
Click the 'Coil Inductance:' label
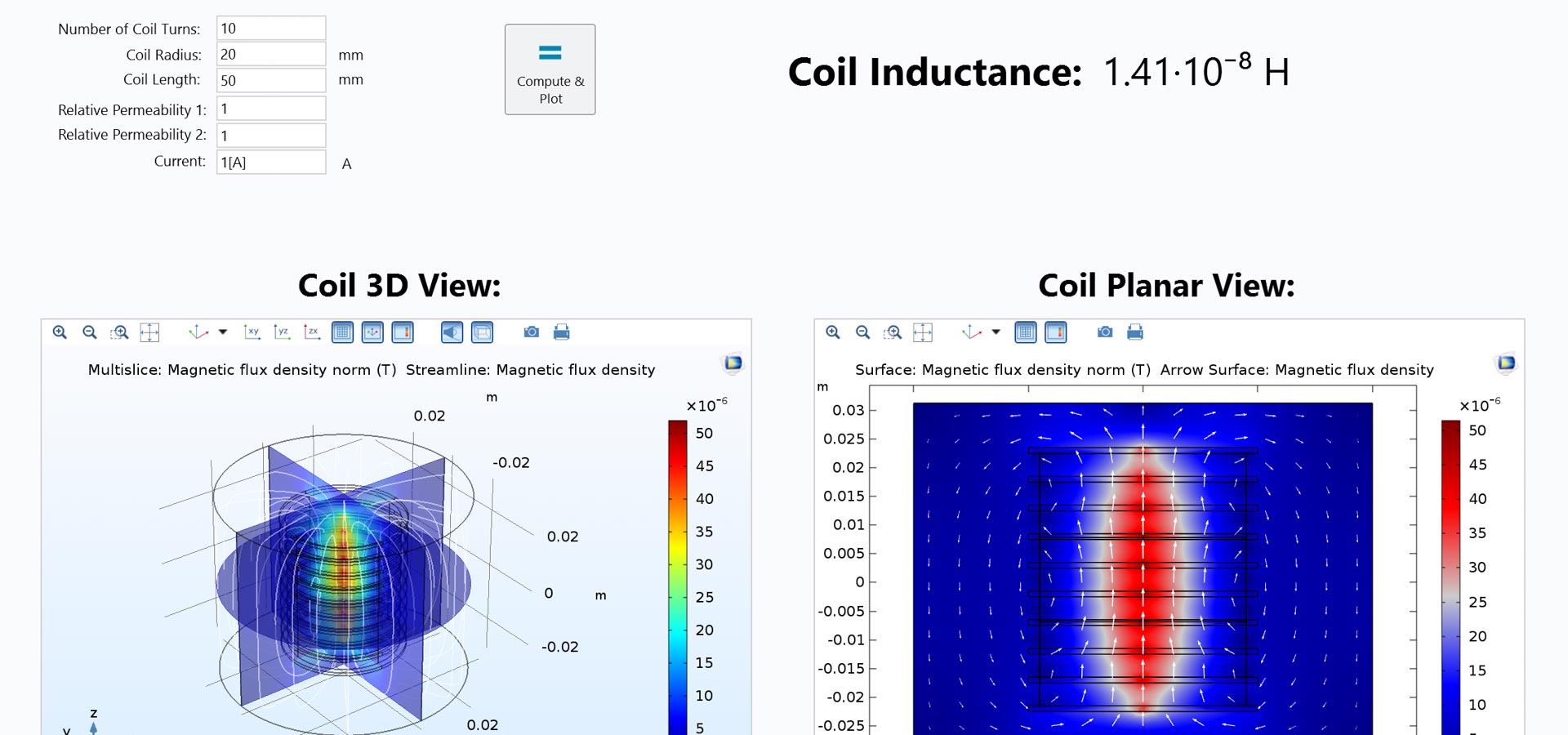pos(935,72)
